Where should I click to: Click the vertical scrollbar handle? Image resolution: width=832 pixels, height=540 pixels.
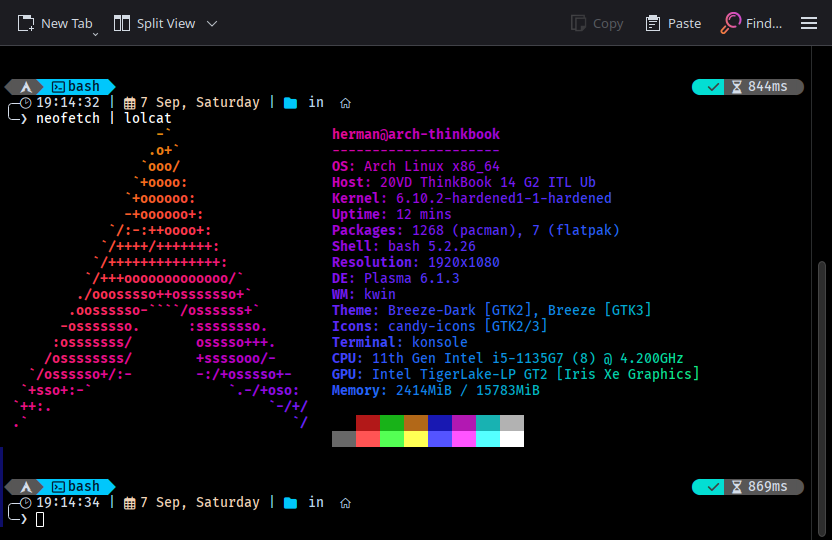(x=821, y=398)
